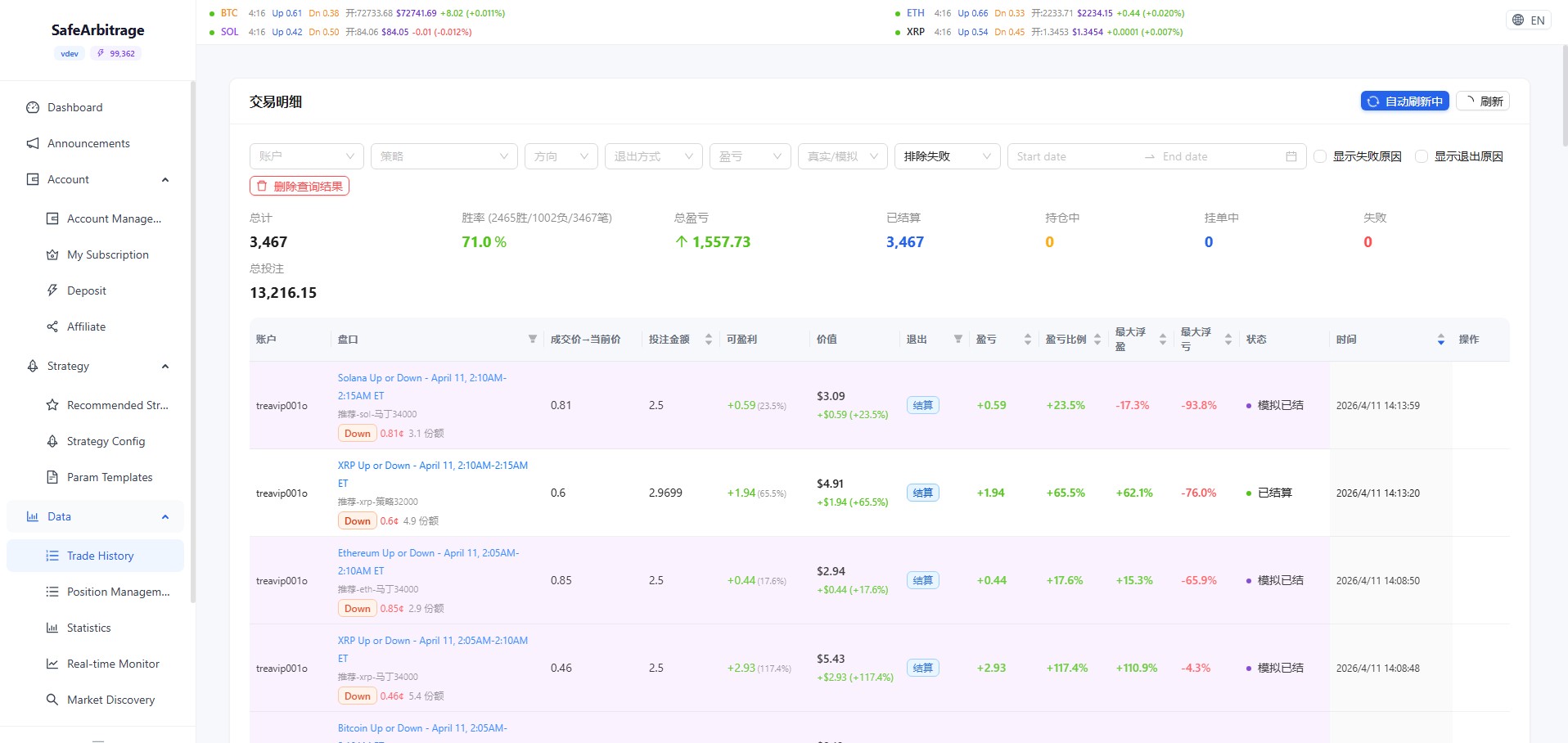Toggle the 自动刷新中 auto-refresh button
The height and width of the screenshot is (743, 1568).
coord(1404,101)
